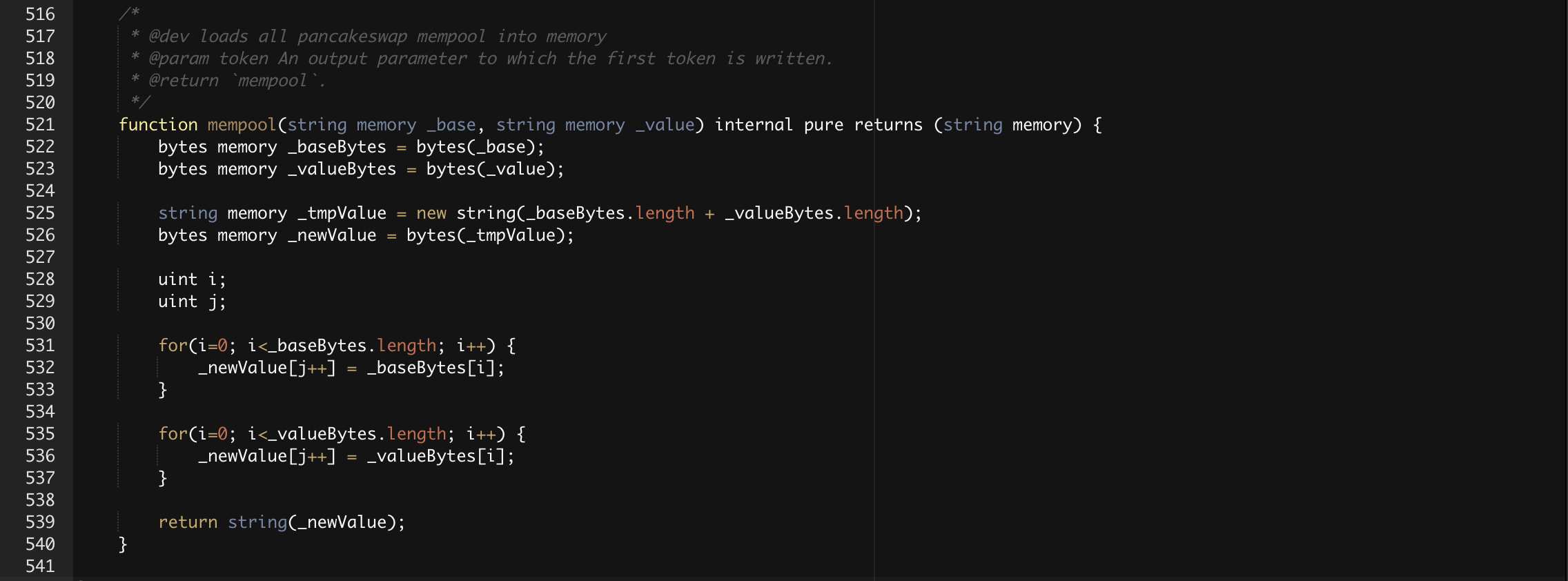Click '@dev' in the comment block
1568x581 pixels.
(x=168, y=37)
